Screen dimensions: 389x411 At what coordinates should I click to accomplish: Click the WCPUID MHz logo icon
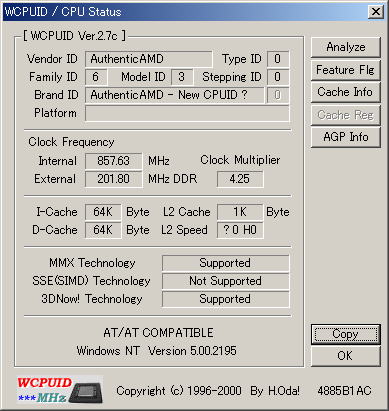pos(60,389)
